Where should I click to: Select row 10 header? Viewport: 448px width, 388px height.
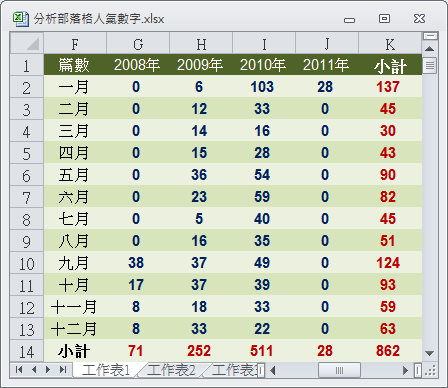click(27, 263)
